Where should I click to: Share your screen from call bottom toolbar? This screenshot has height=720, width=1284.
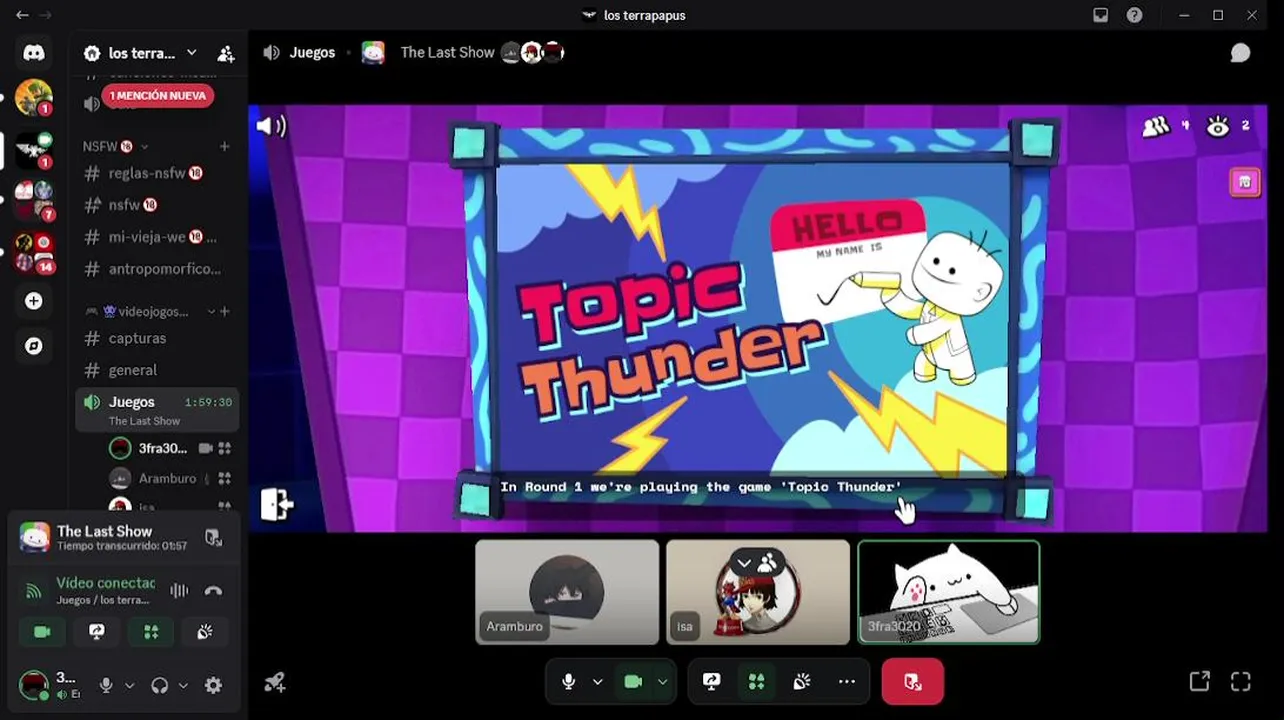point(712,681)
